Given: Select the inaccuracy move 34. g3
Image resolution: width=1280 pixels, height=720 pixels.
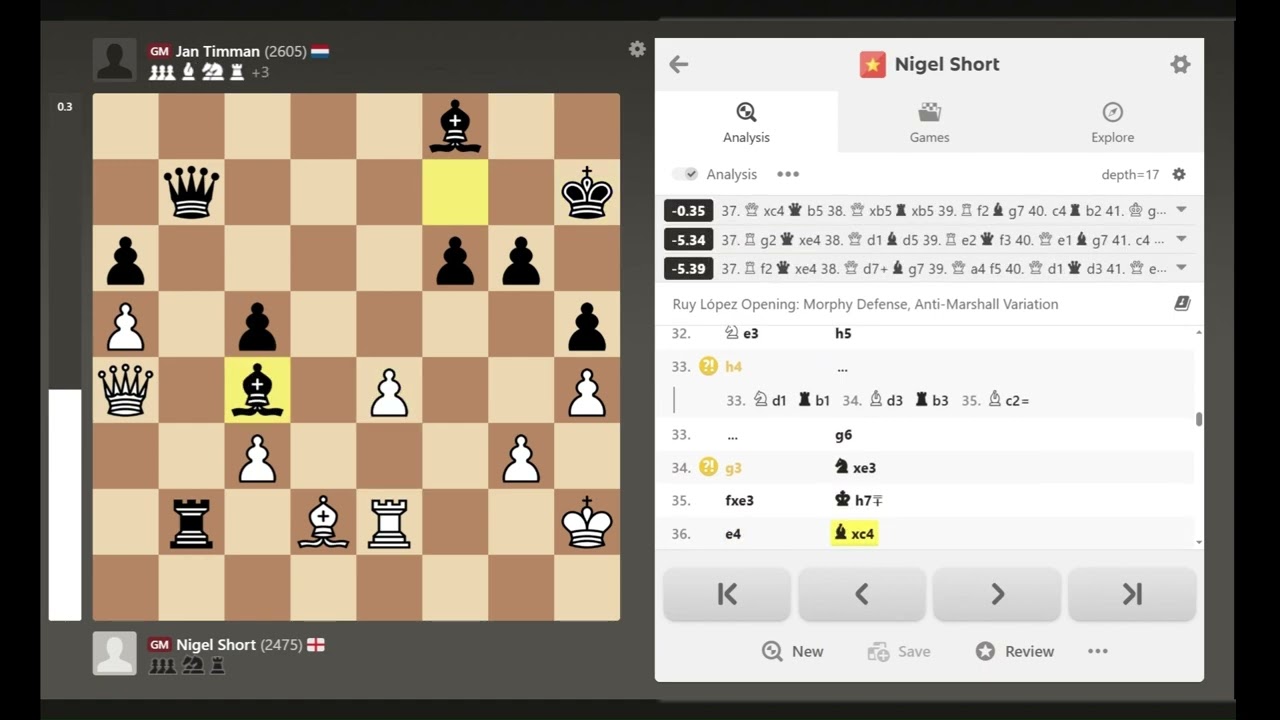Looking at the screenshot, I should coord(734,468).
